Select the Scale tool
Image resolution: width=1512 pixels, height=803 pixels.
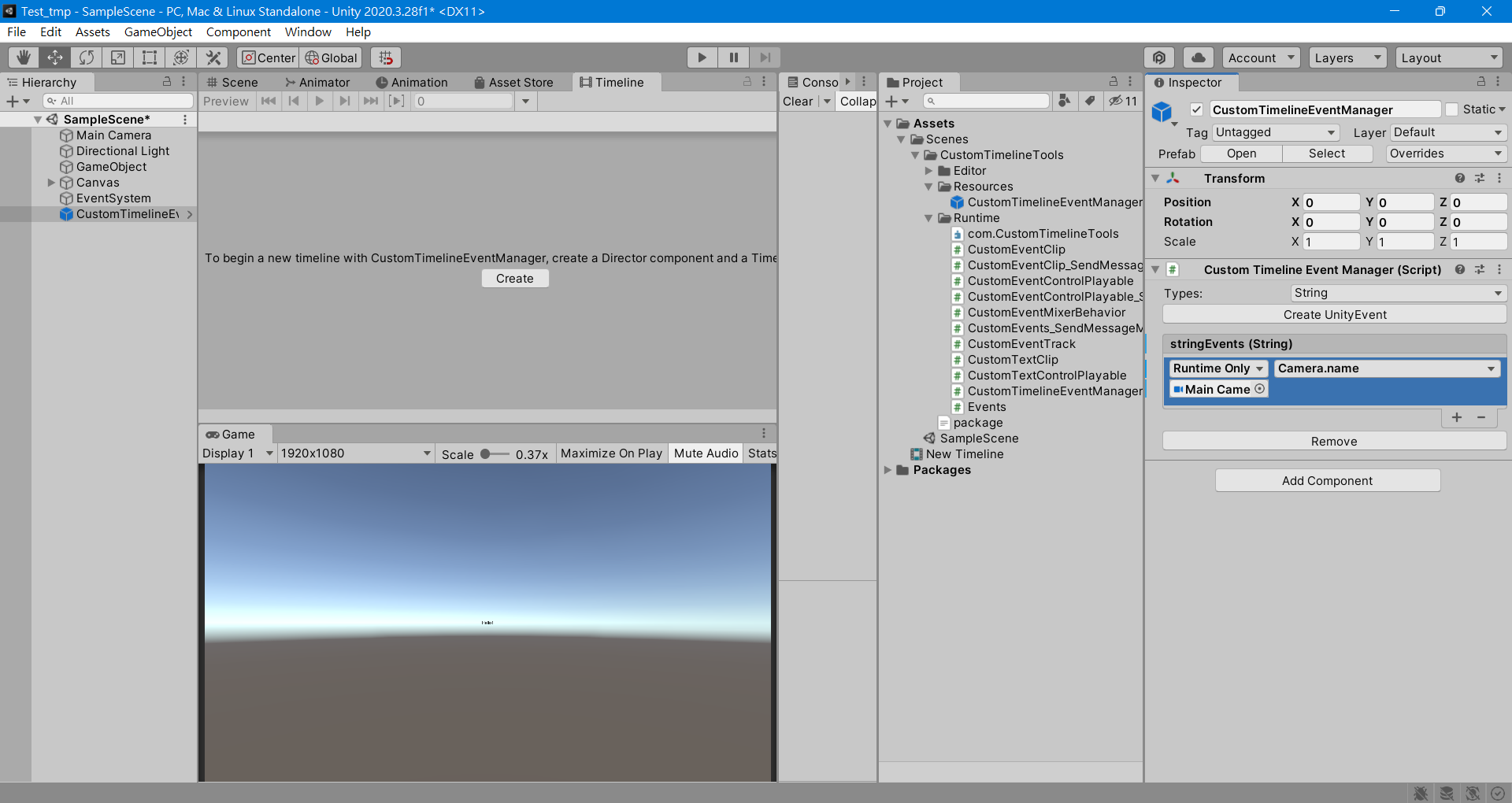coord(118,57)
